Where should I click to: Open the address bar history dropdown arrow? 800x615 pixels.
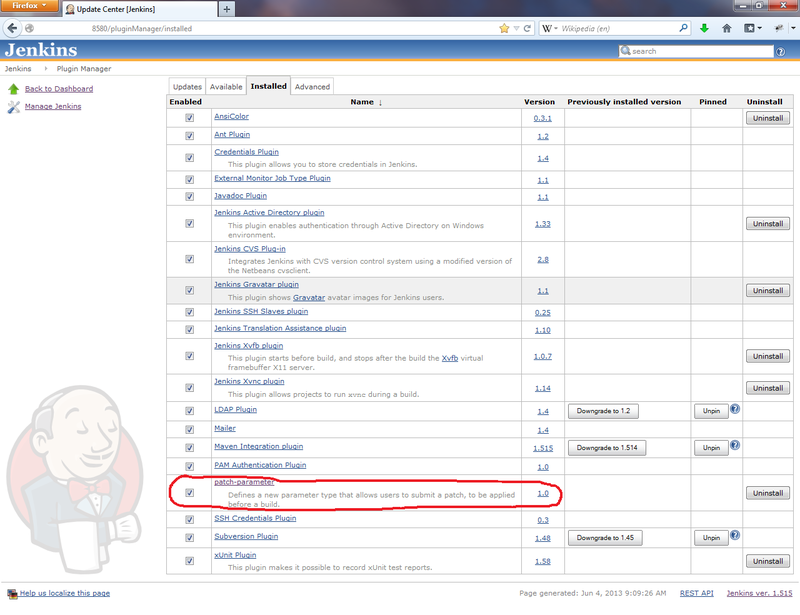(516, 29)
